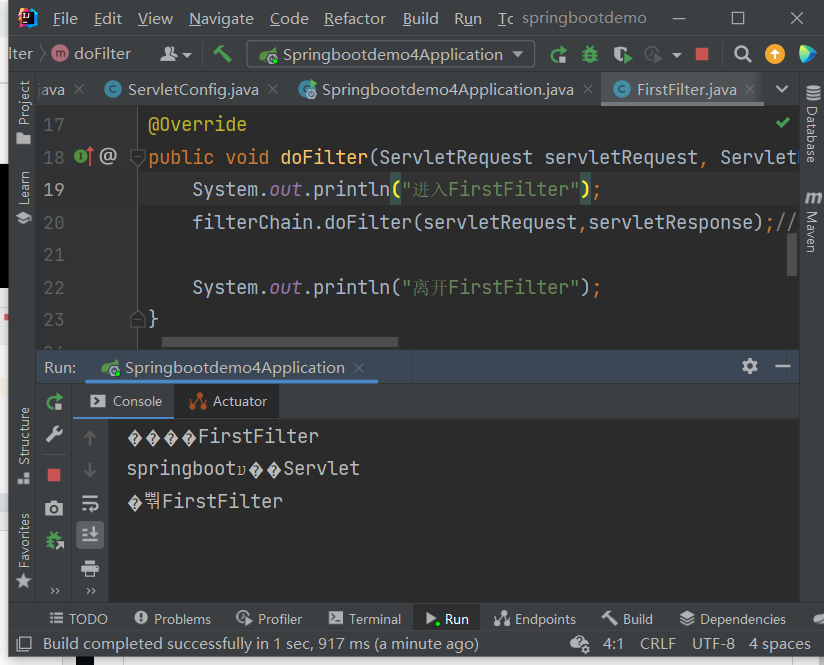Viewport: 824px width, 665px height.
Task: Open the Build menu
Action: click(420, 19)
